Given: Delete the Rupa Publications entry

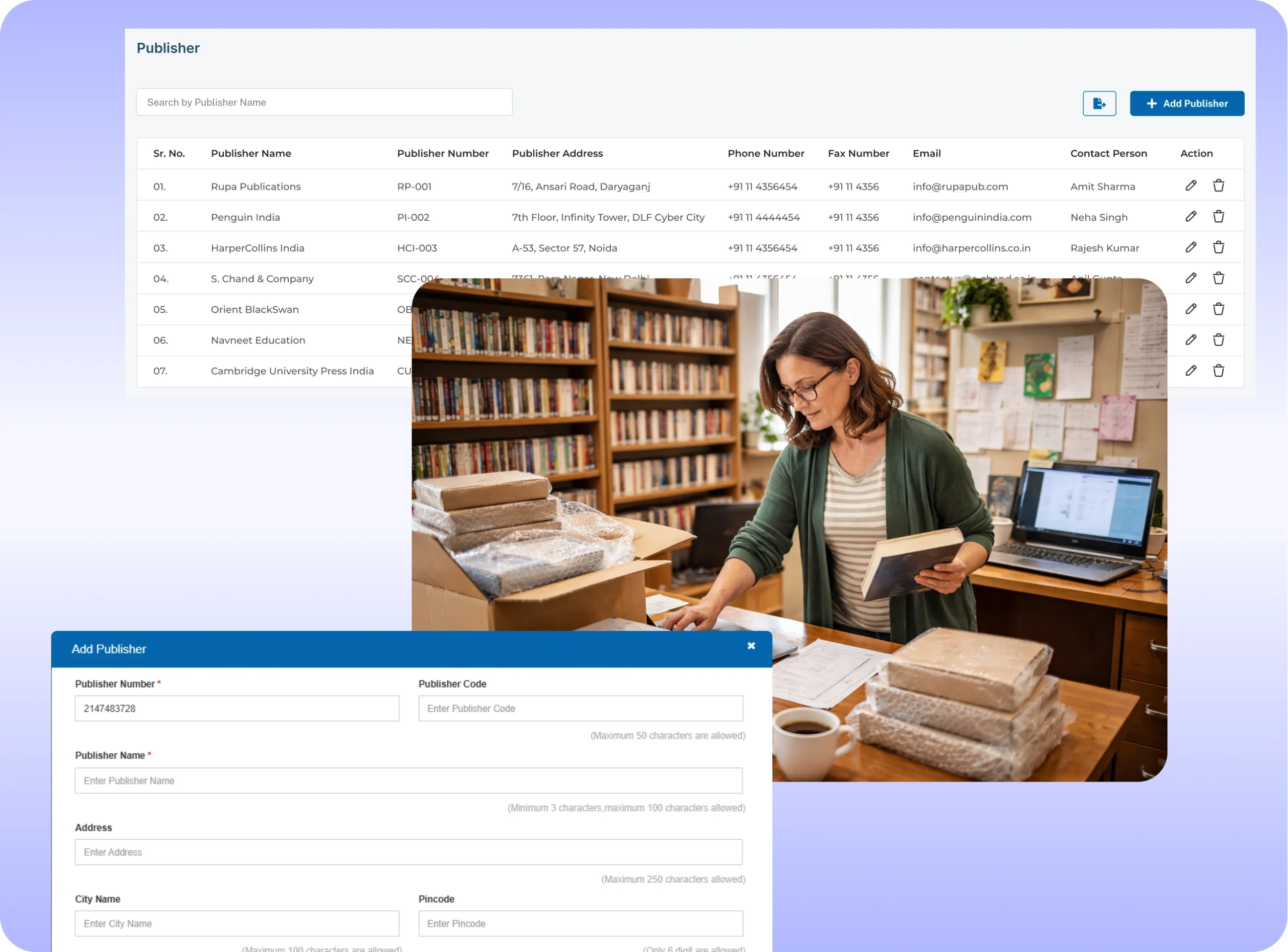Looking at the screenshot, I should click(x=1218, y=186).
